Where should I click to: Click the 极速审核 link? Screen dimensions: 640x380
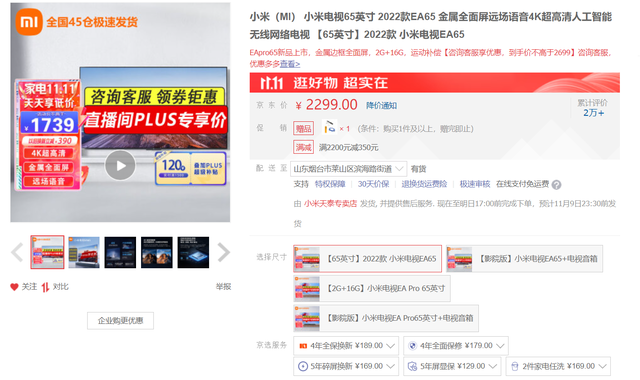(475, 184)
